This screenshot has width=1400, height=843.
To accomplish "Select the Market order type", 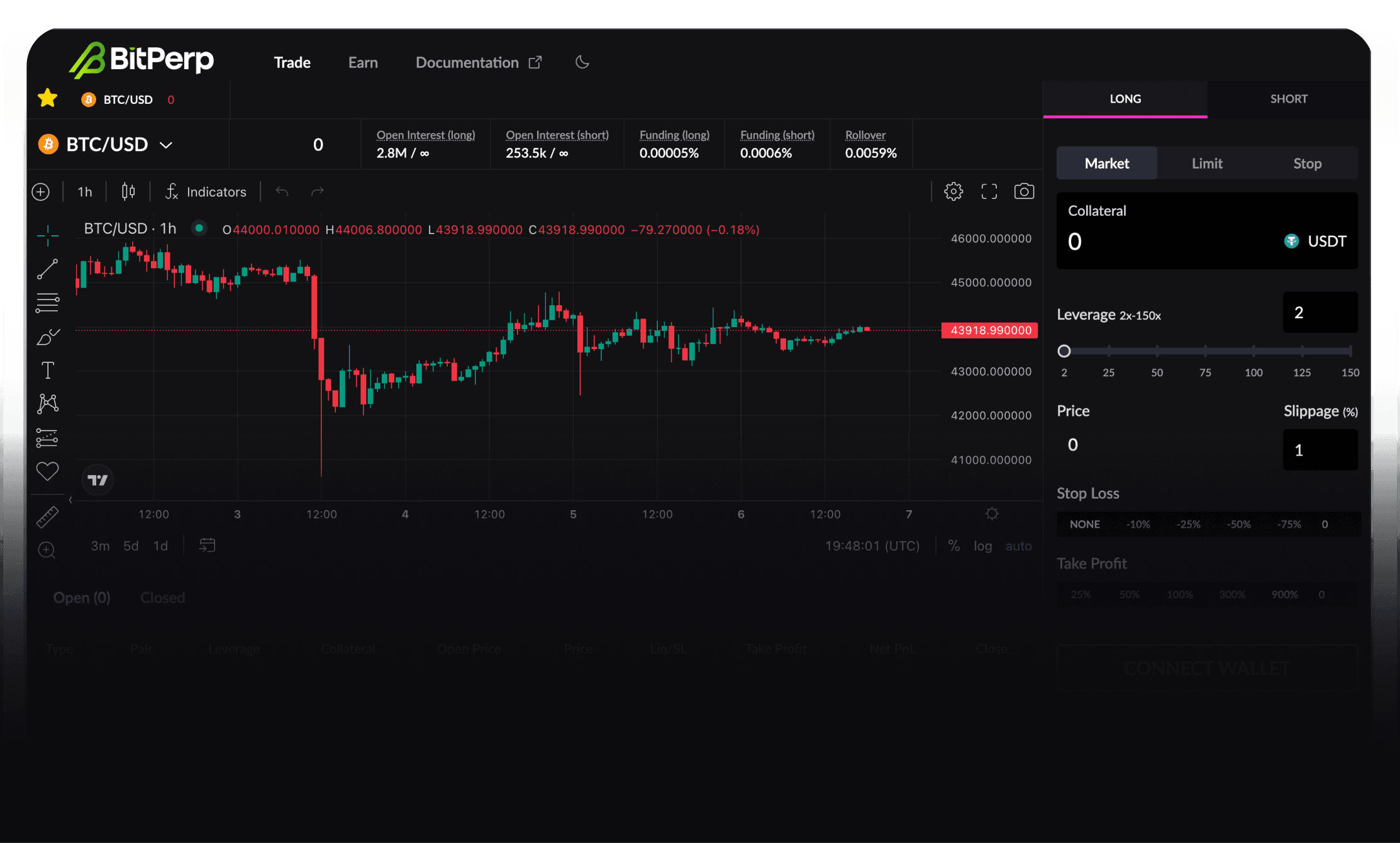I will tap(1107, 164).
